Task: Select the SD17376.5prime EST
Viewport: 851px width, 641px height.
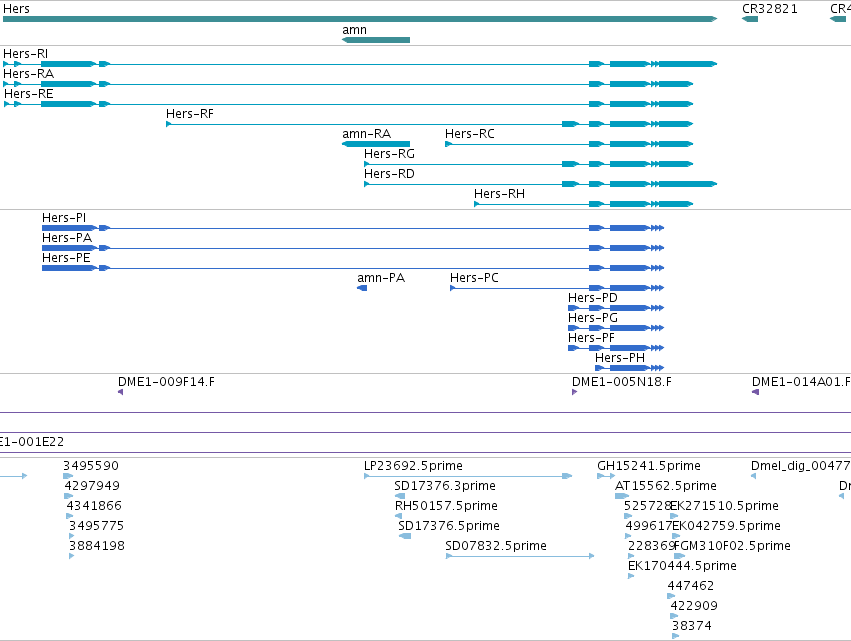Action: (405, 536)
